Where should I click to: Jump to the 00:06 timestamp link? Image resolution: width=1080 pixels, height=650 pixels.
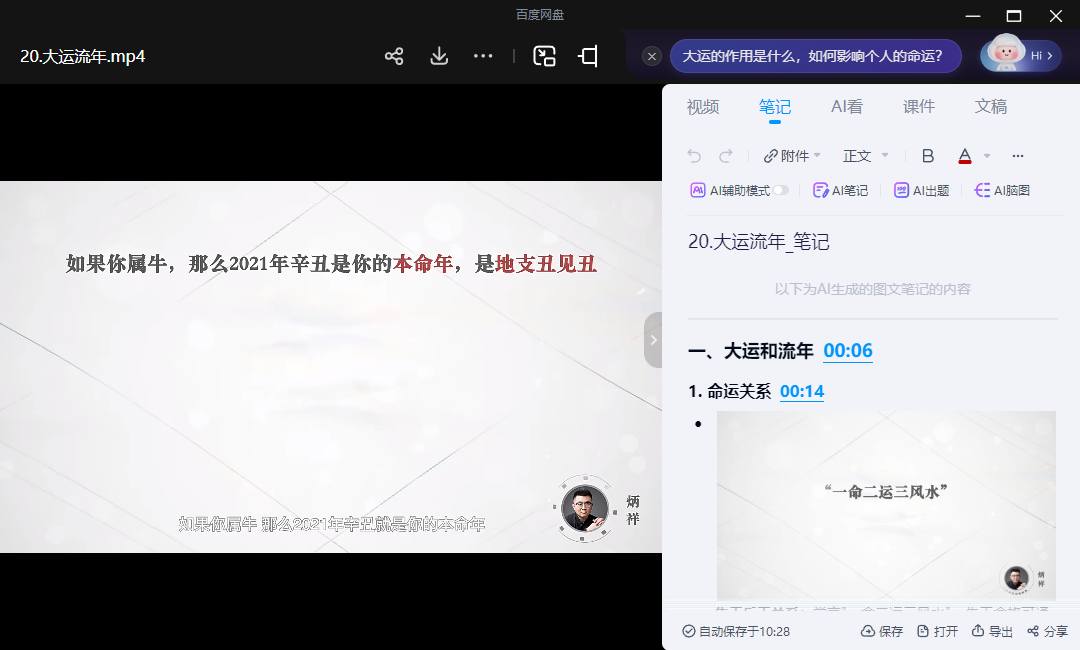(x=848, y=351)
